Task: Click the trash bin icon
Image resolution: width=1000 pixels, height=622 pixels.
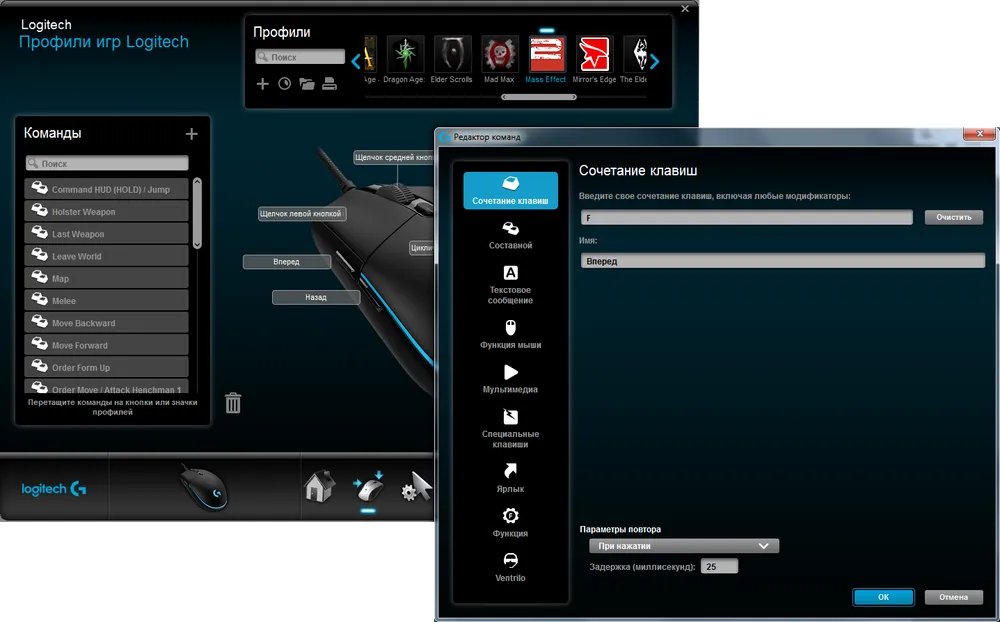Action: click(233, 403)
